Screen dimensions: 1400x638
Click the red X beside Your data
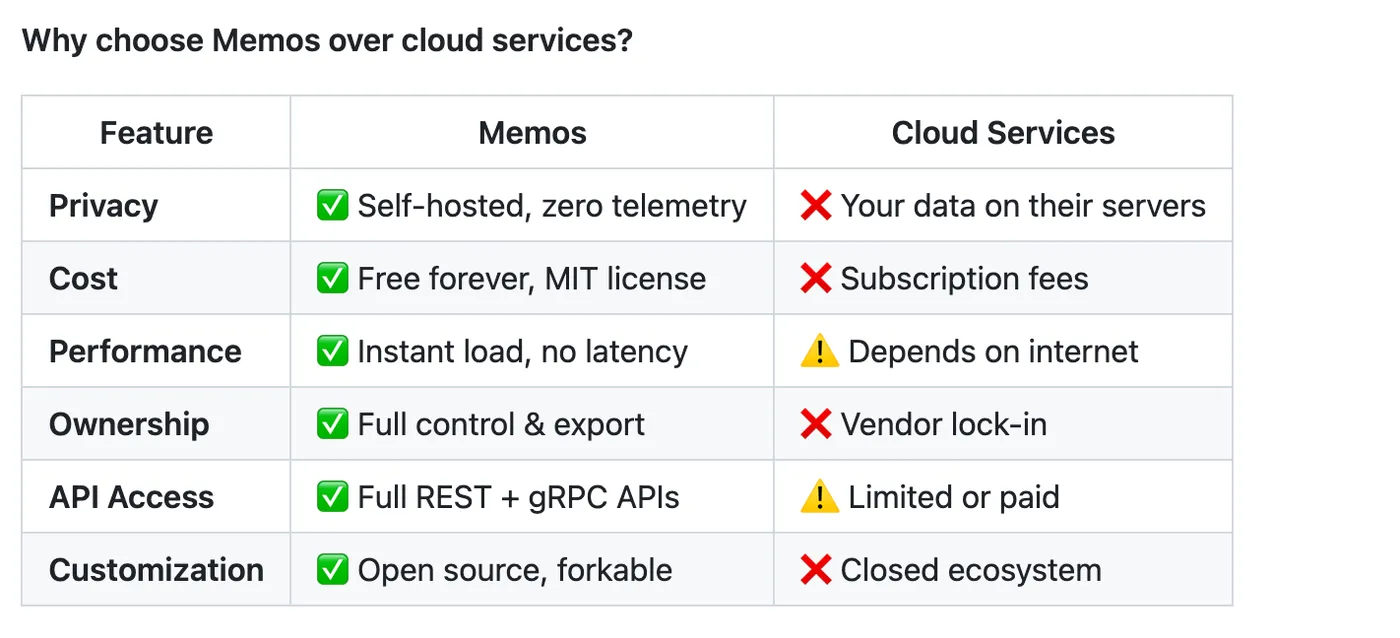click(816, 206)
